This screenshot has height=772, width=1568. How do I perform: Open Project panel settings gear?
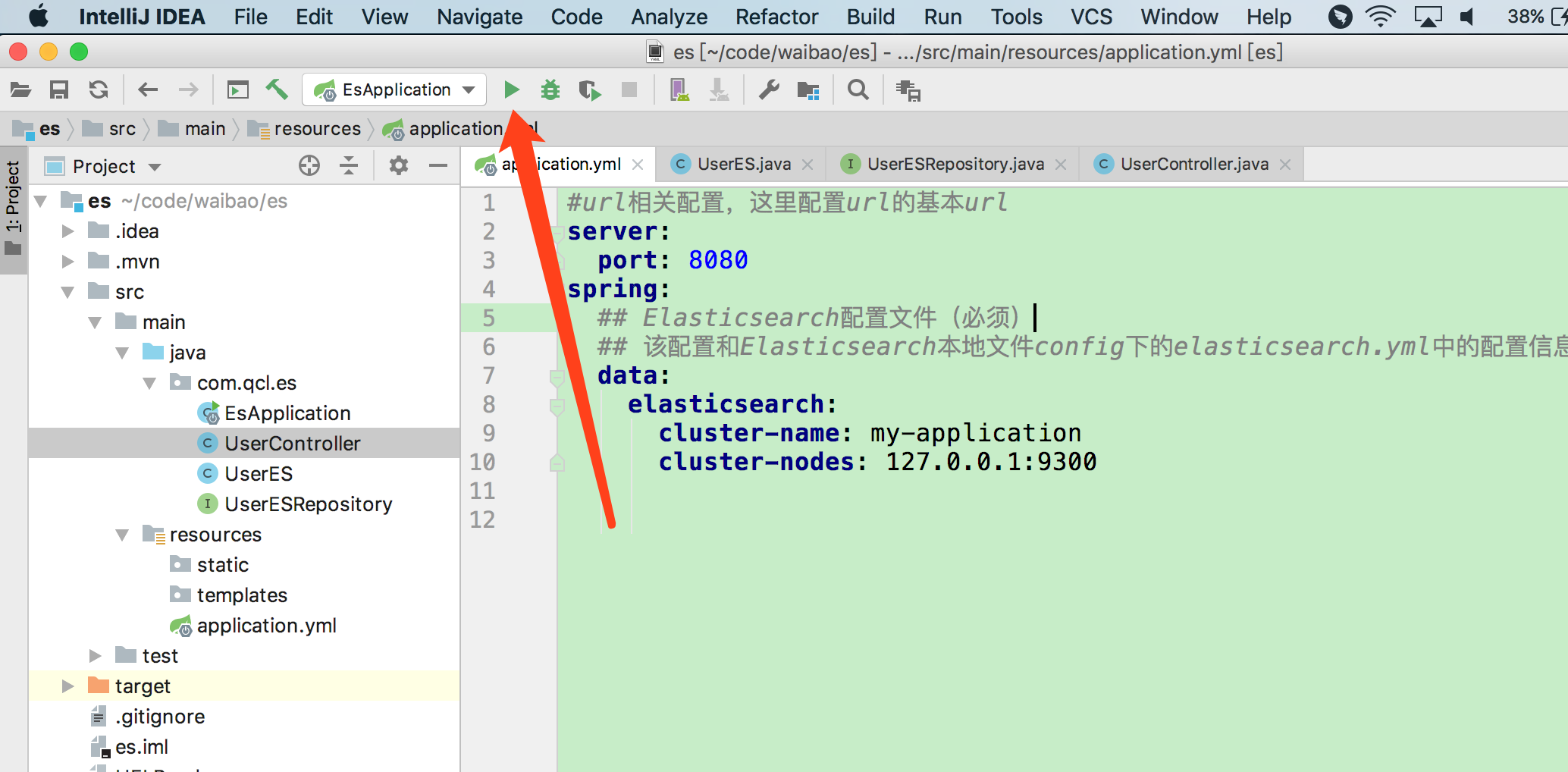point(399,165)
